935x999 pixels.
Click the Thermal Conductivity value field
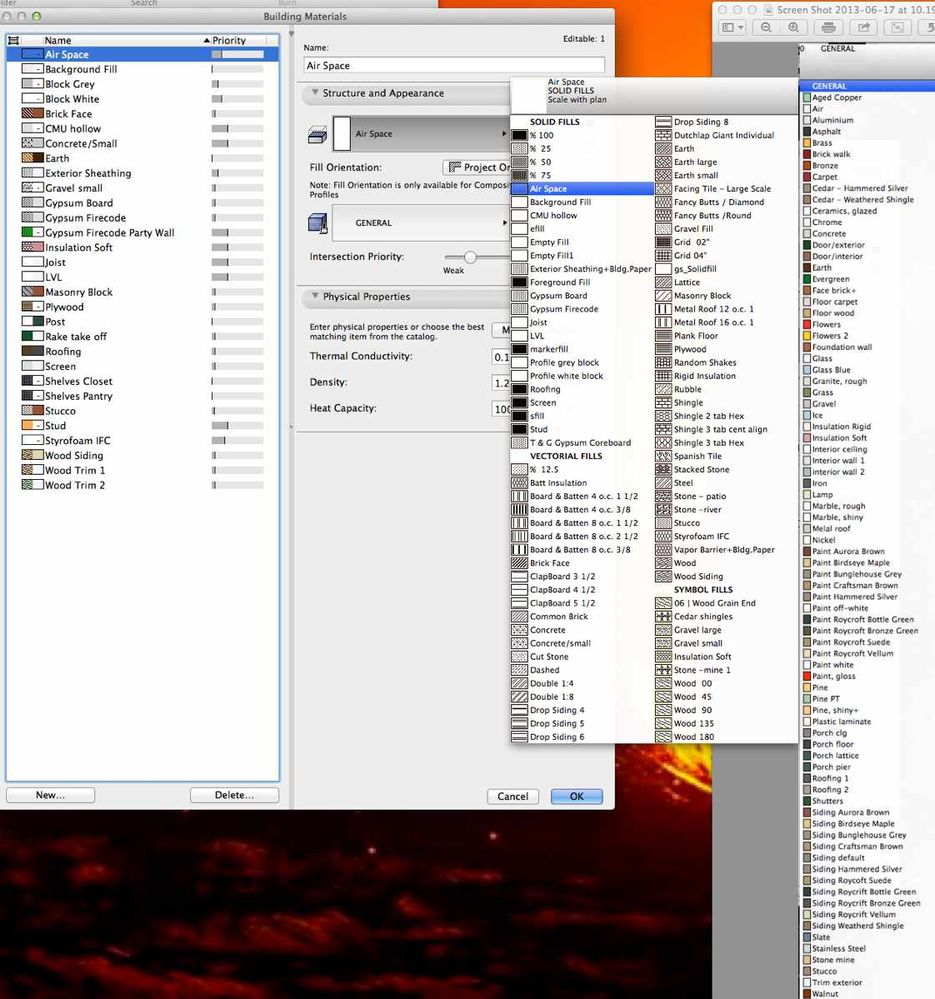(501, 357)
